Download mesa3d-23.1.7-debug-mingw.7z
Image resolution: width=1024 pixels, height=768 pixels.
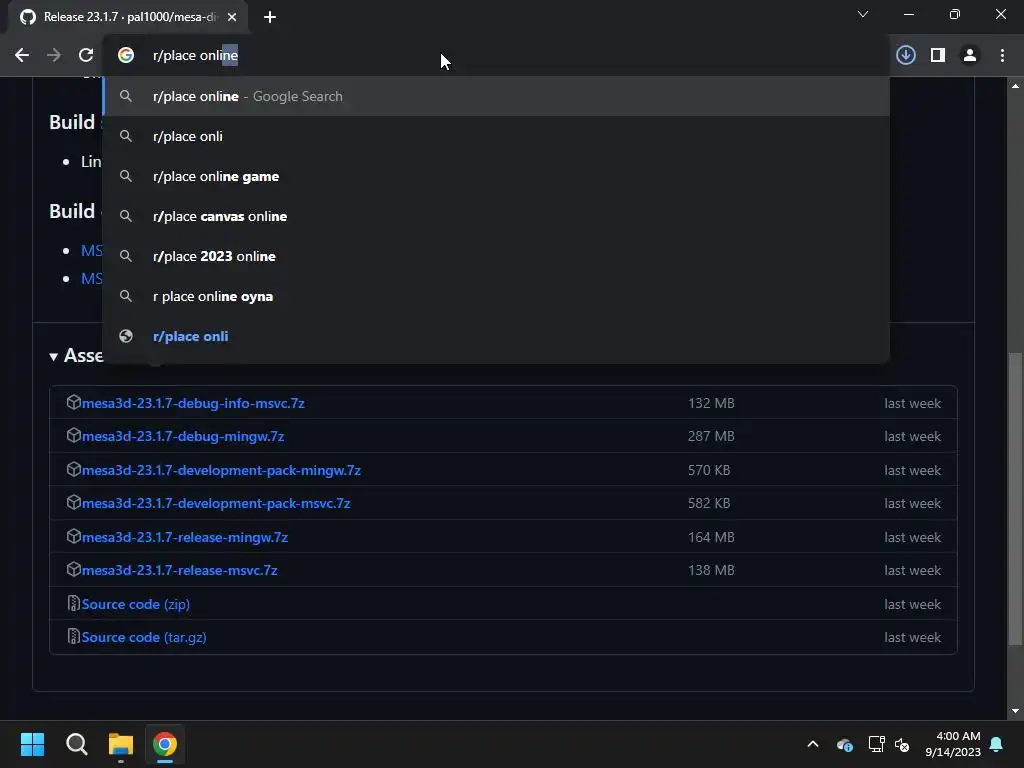pyautogui.click(x=183, y=436)
